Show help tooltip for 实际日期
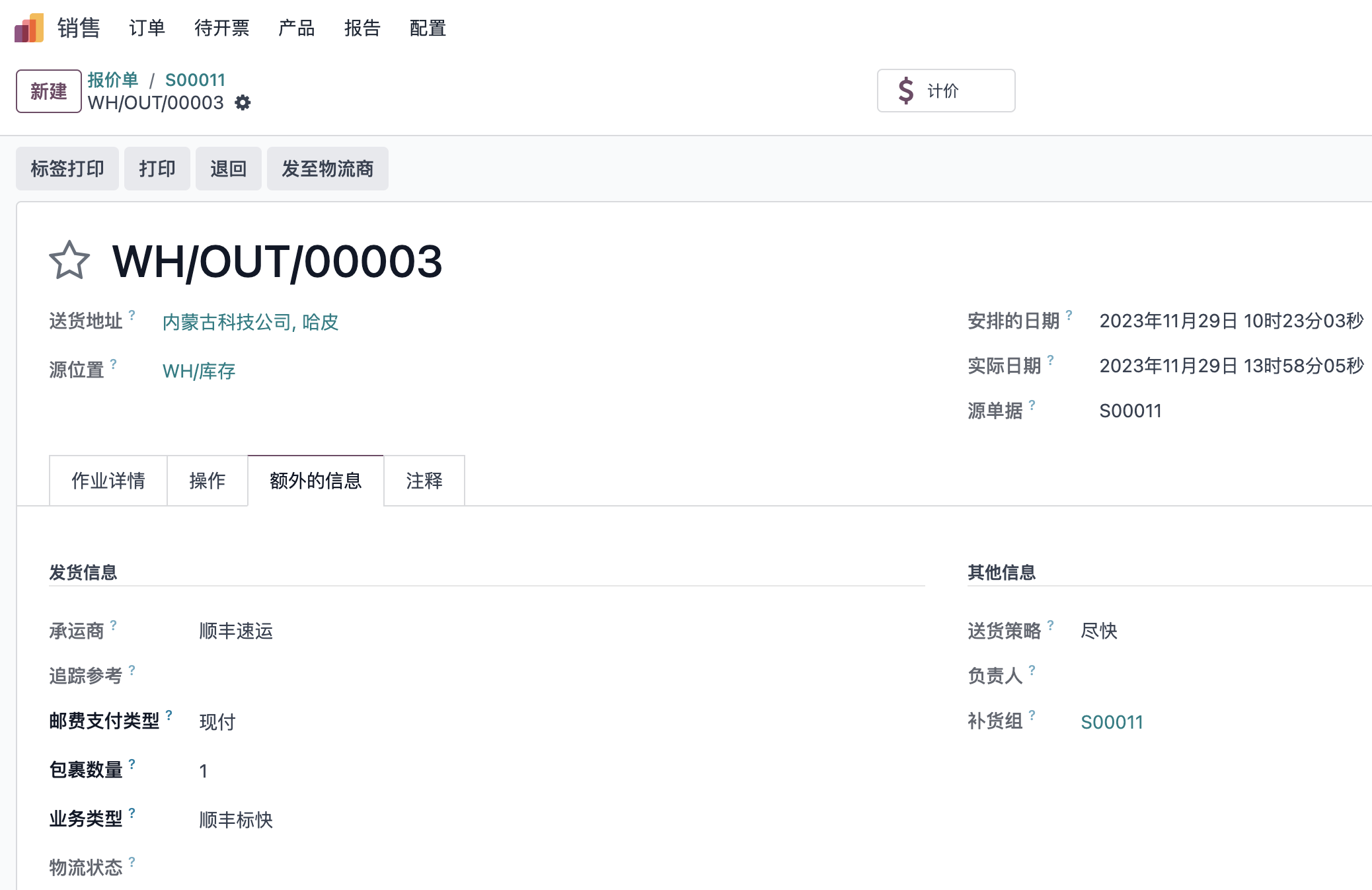 1050,360
